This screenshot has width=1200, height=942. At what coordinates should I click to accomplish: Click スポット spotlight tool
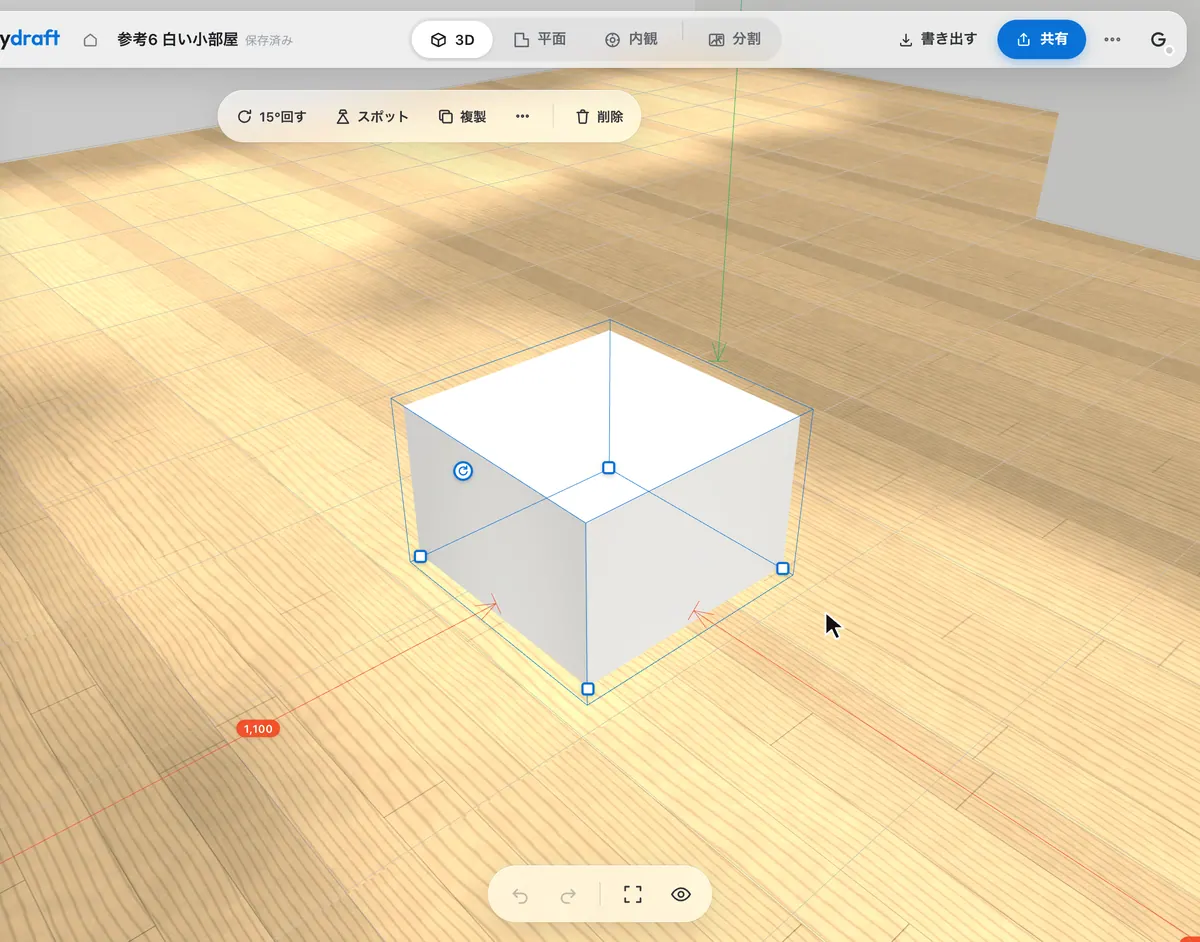click(372, 117)
